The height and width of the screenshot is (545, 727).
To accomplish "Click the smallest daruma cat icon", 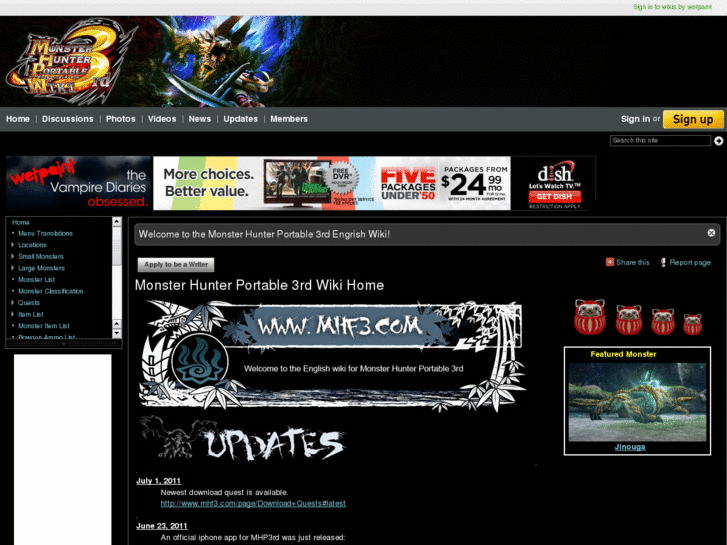I will [x=692, y=324].
